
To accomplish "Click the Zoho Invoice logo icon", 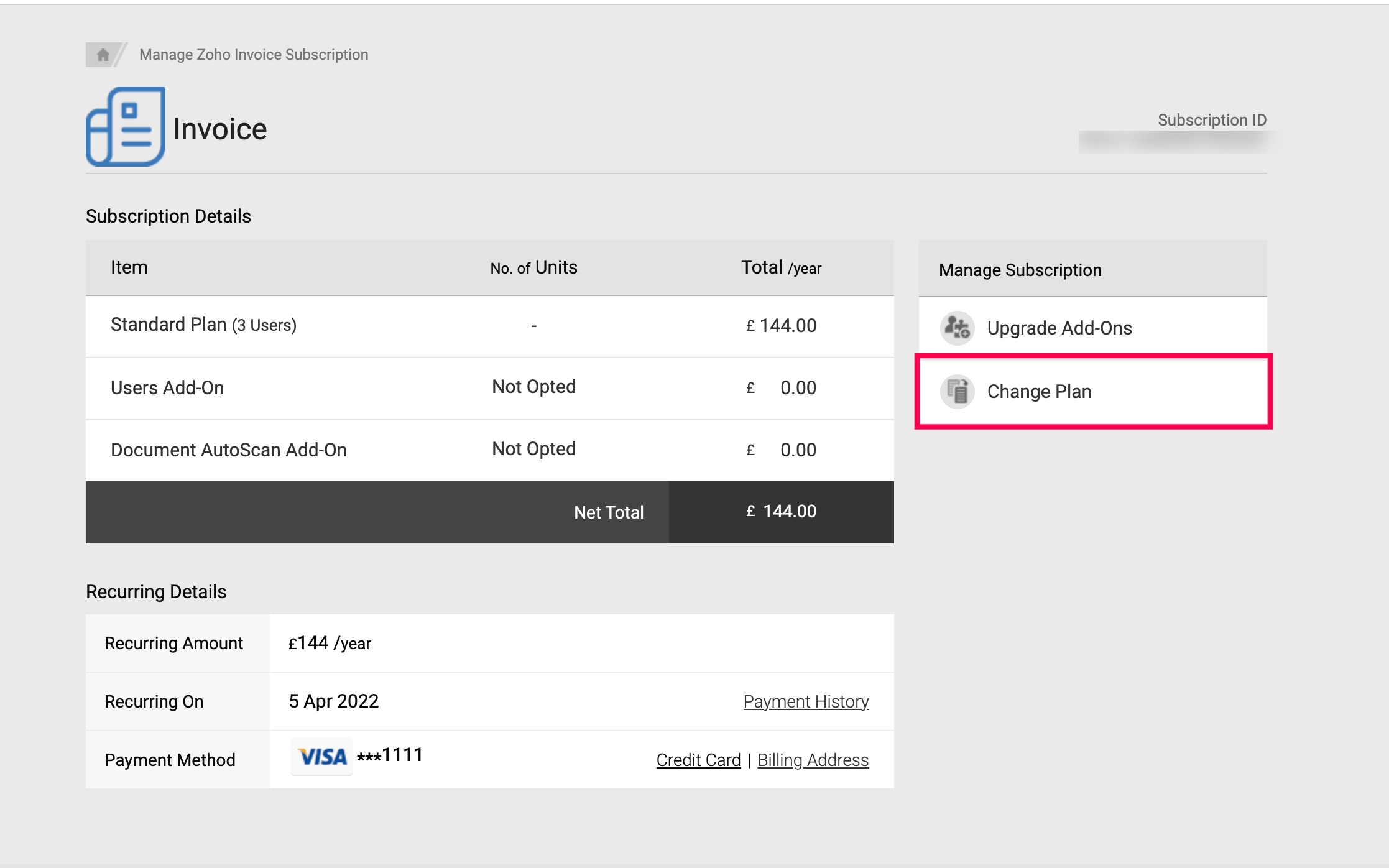I will pyautogui.click(x=126, y=127).
